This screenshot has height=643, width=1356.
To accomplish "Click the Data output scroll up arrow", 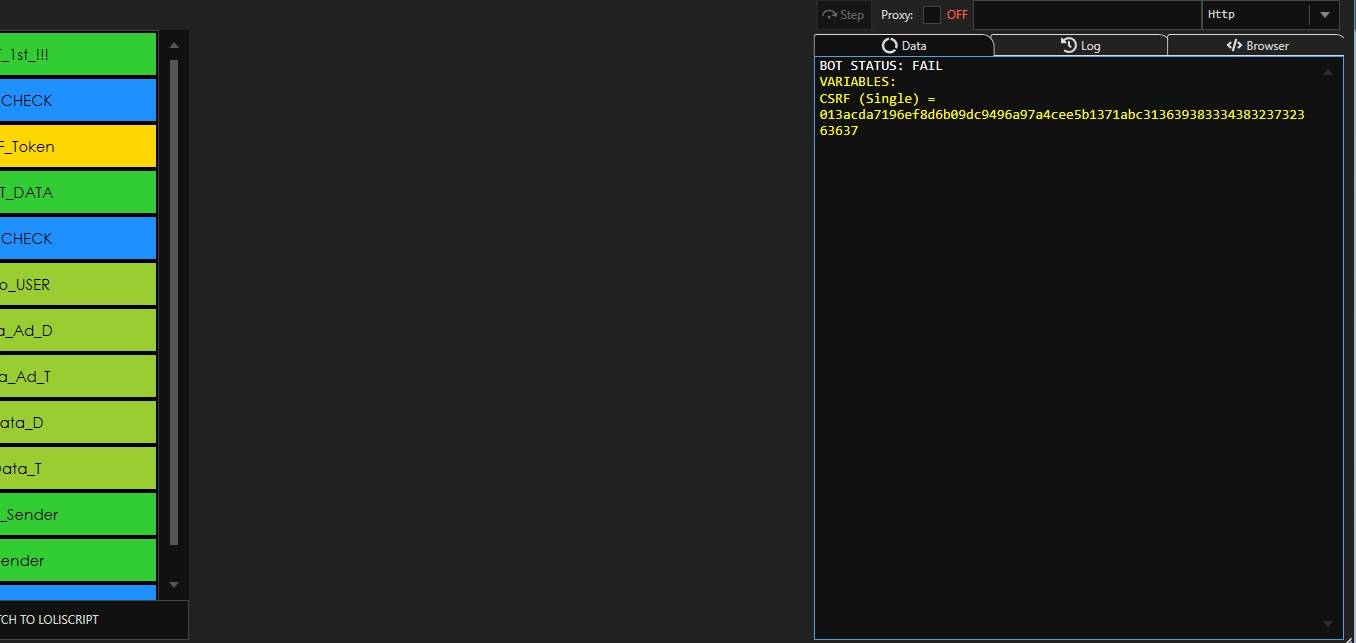I will (1328, 72).
